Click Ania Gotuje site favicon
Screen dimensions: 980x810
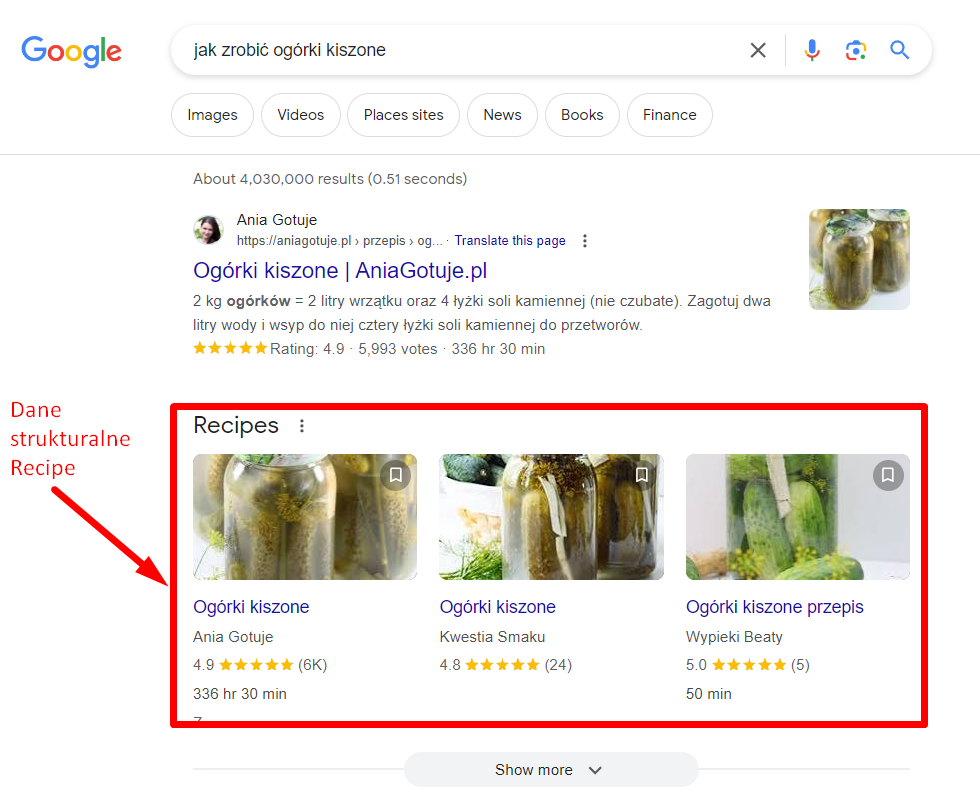208,230
